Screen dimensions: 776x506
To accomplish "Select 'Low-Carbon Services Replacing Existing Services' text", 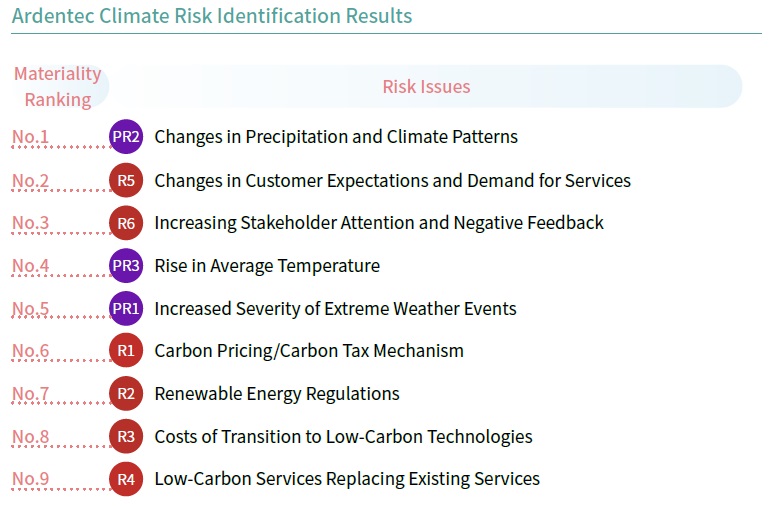I will 347,479.
